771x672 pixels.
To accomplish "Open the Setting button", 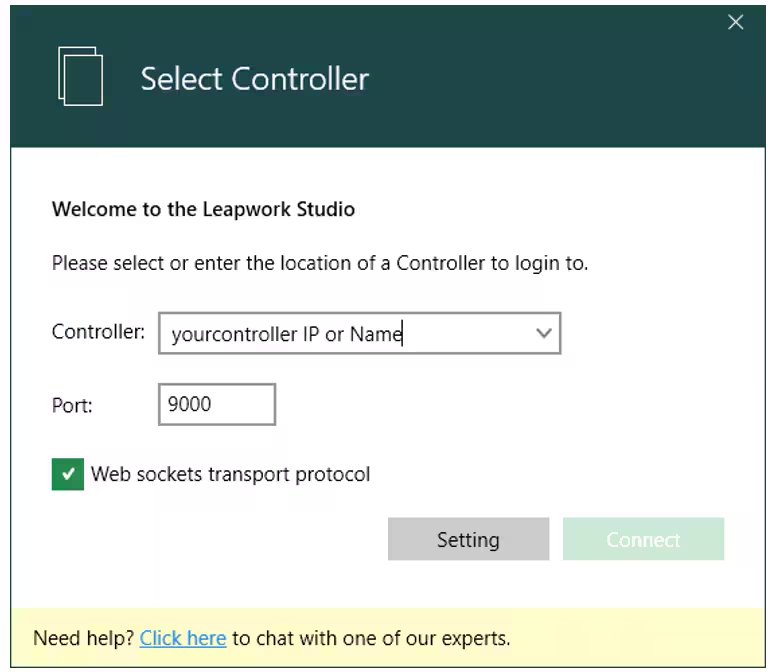I will coord(468,540).
